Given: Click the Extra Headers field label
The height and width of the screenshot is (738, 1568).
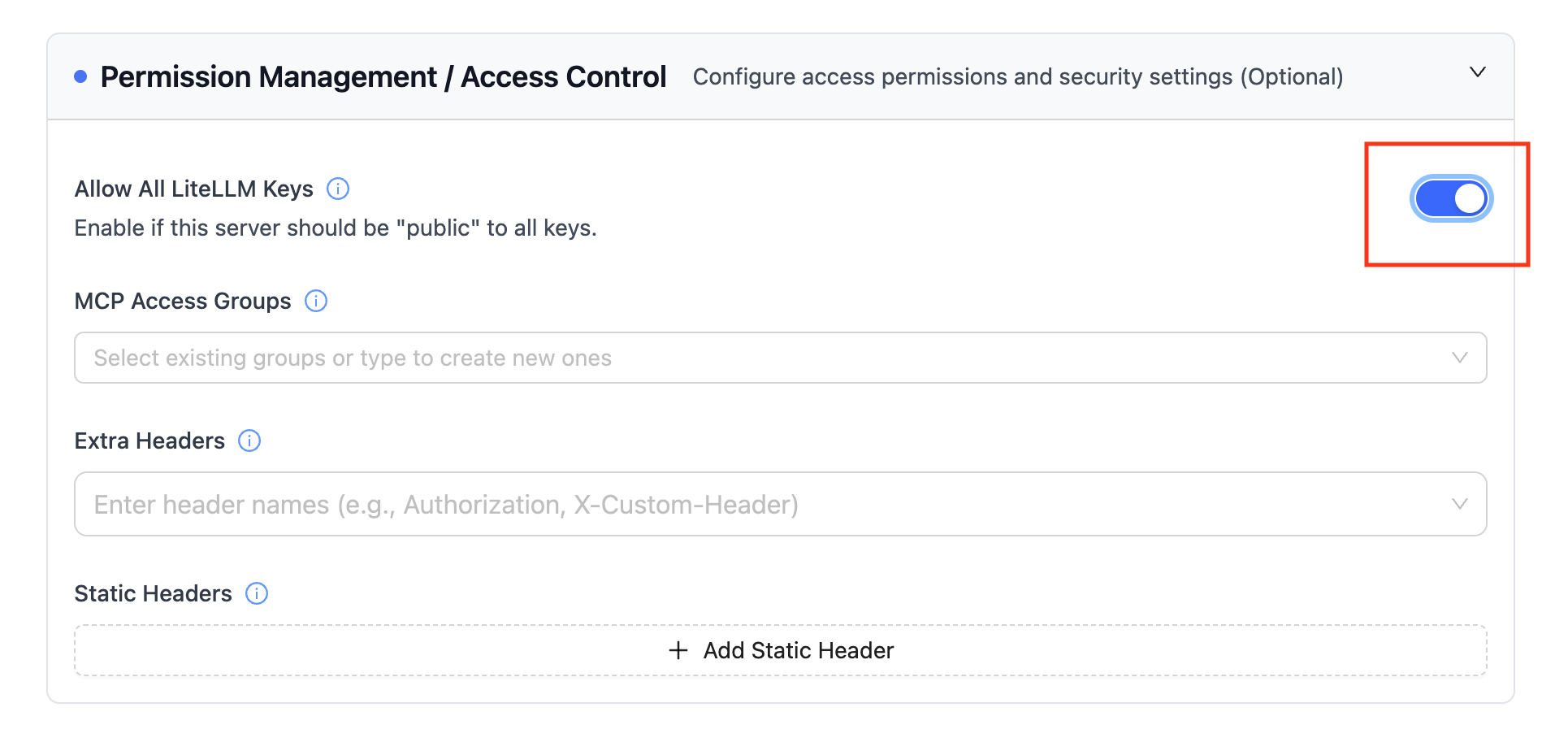Looking at the screenshot, I should pyautogui.click(x=149, y=441).
